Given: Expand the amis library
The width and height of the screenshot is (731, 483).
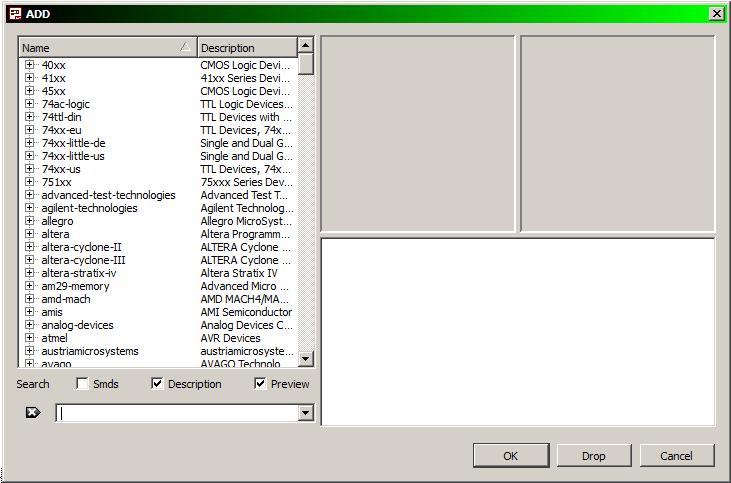Looking at the screenshot, I should [29, 312].
